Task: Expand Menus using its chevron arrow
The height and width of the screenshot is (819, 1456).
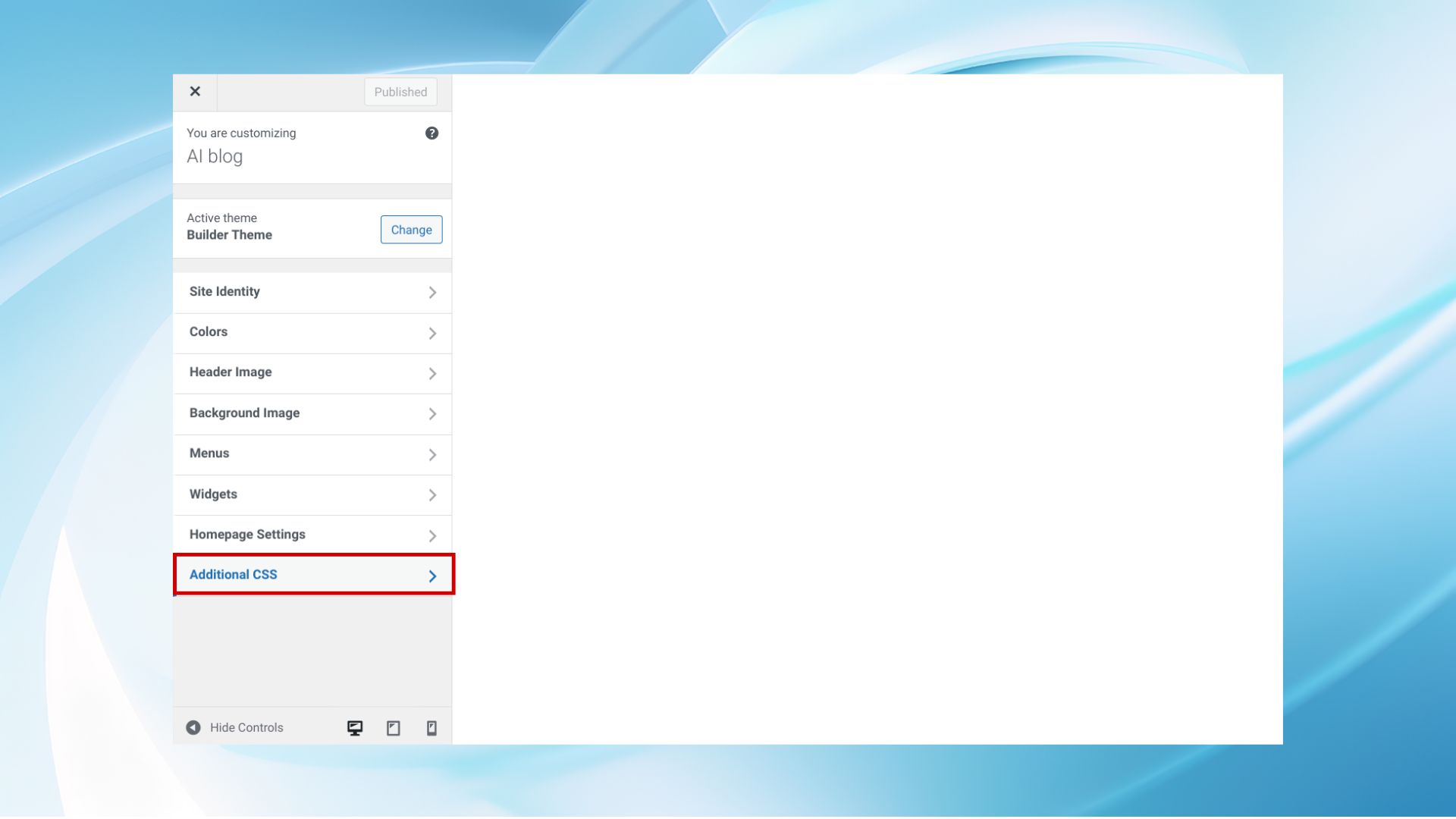Action: coord(432,455)
